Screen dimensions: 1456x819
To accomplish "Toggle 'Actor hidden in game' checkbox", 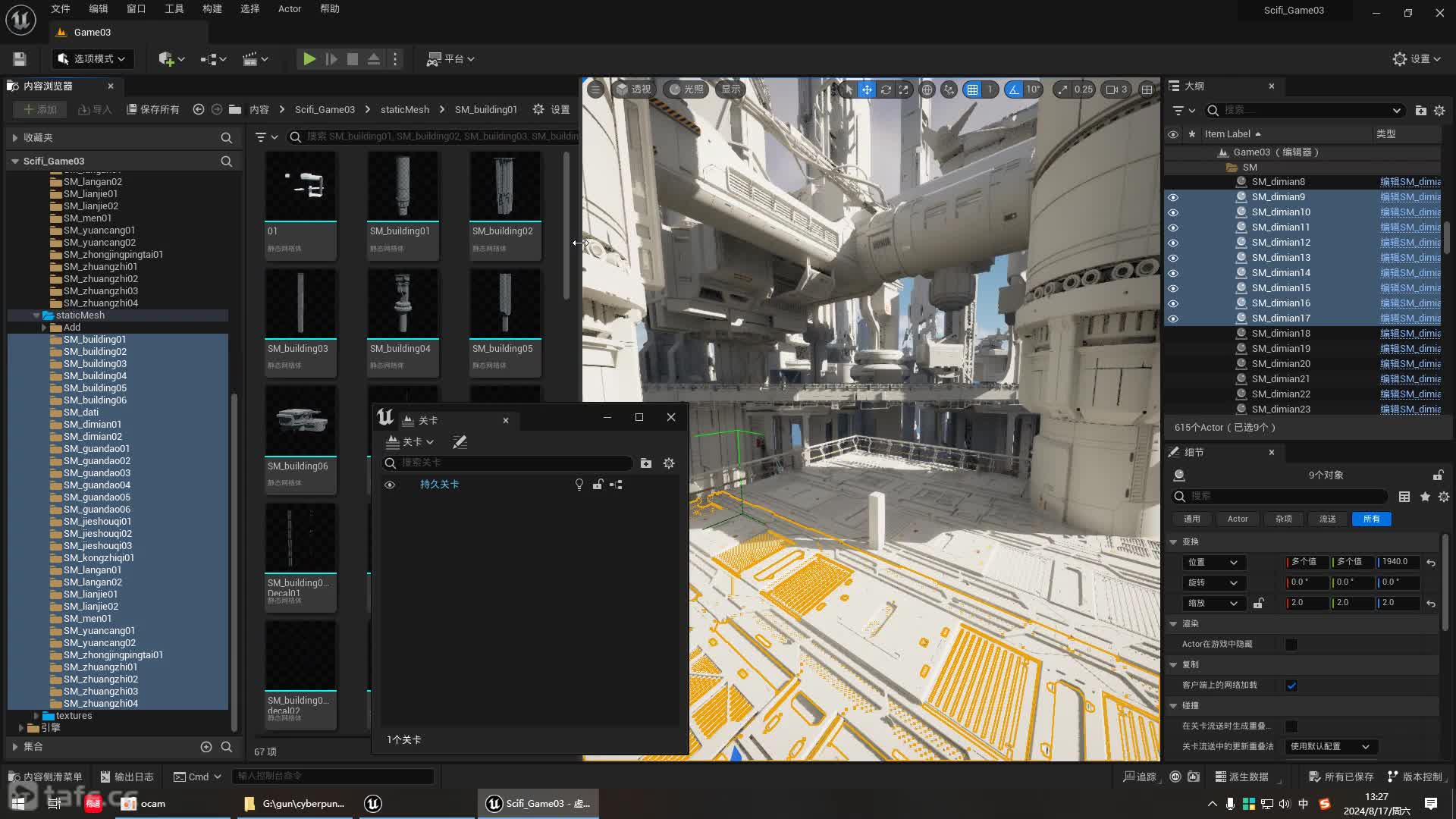I will [x=1291, y=645].
